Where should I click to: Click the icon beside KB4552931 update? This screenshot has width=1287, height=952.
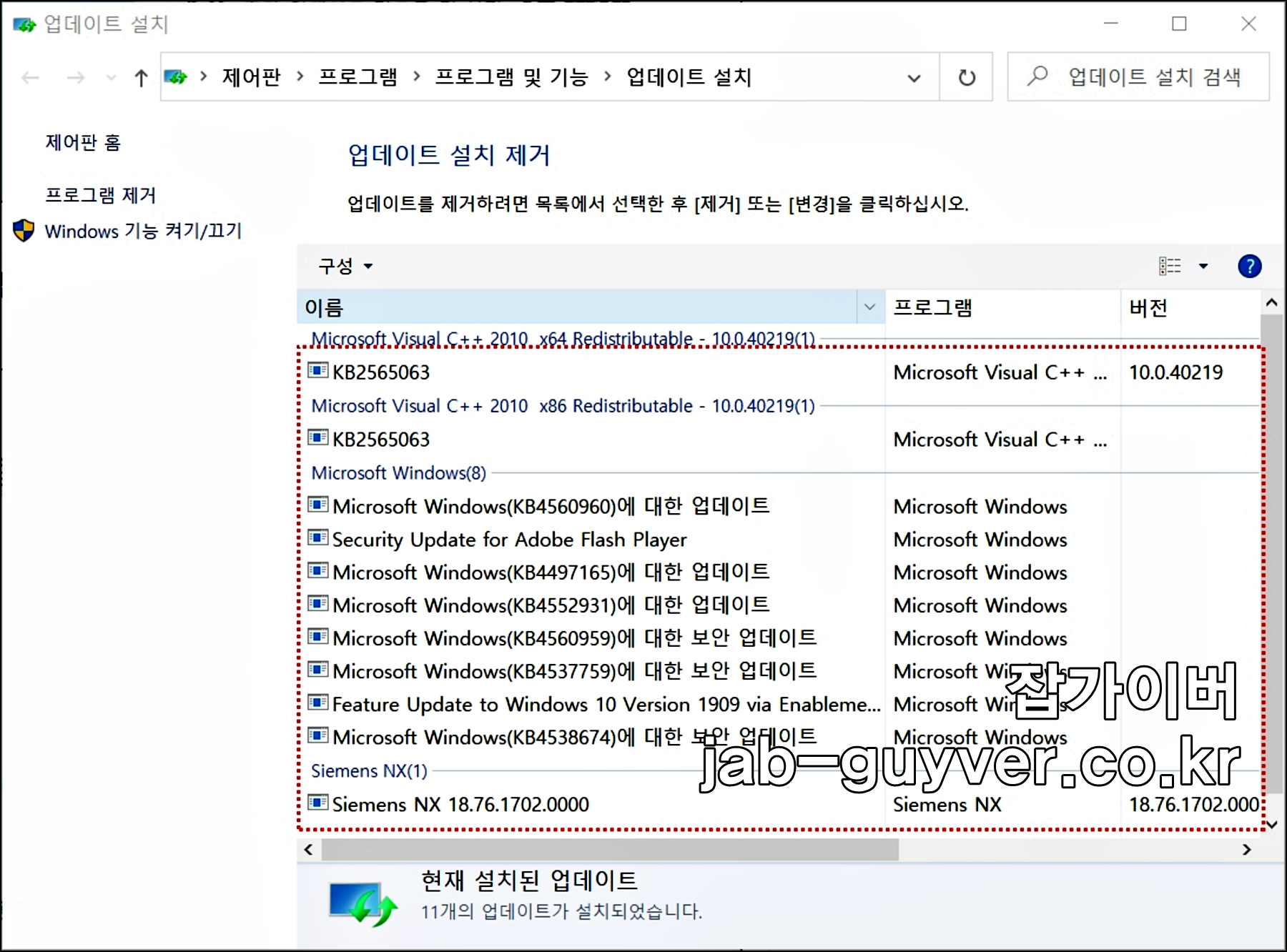tap(318, 603)
